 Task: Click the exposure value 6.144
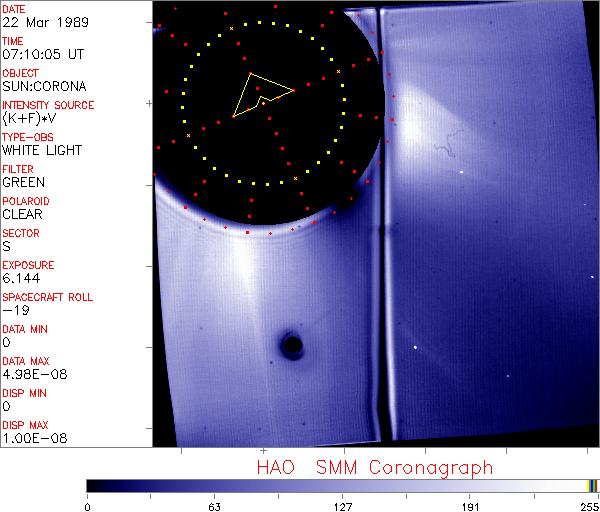pos(21,278)
